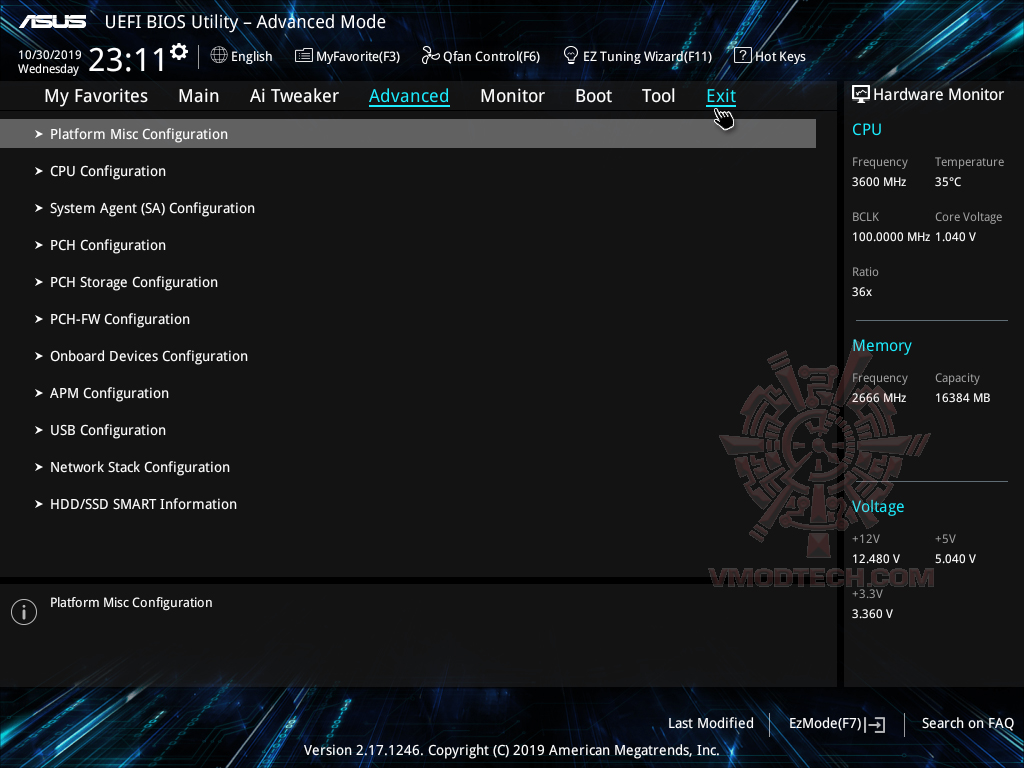Open APM Configuration label

point(109,394)
